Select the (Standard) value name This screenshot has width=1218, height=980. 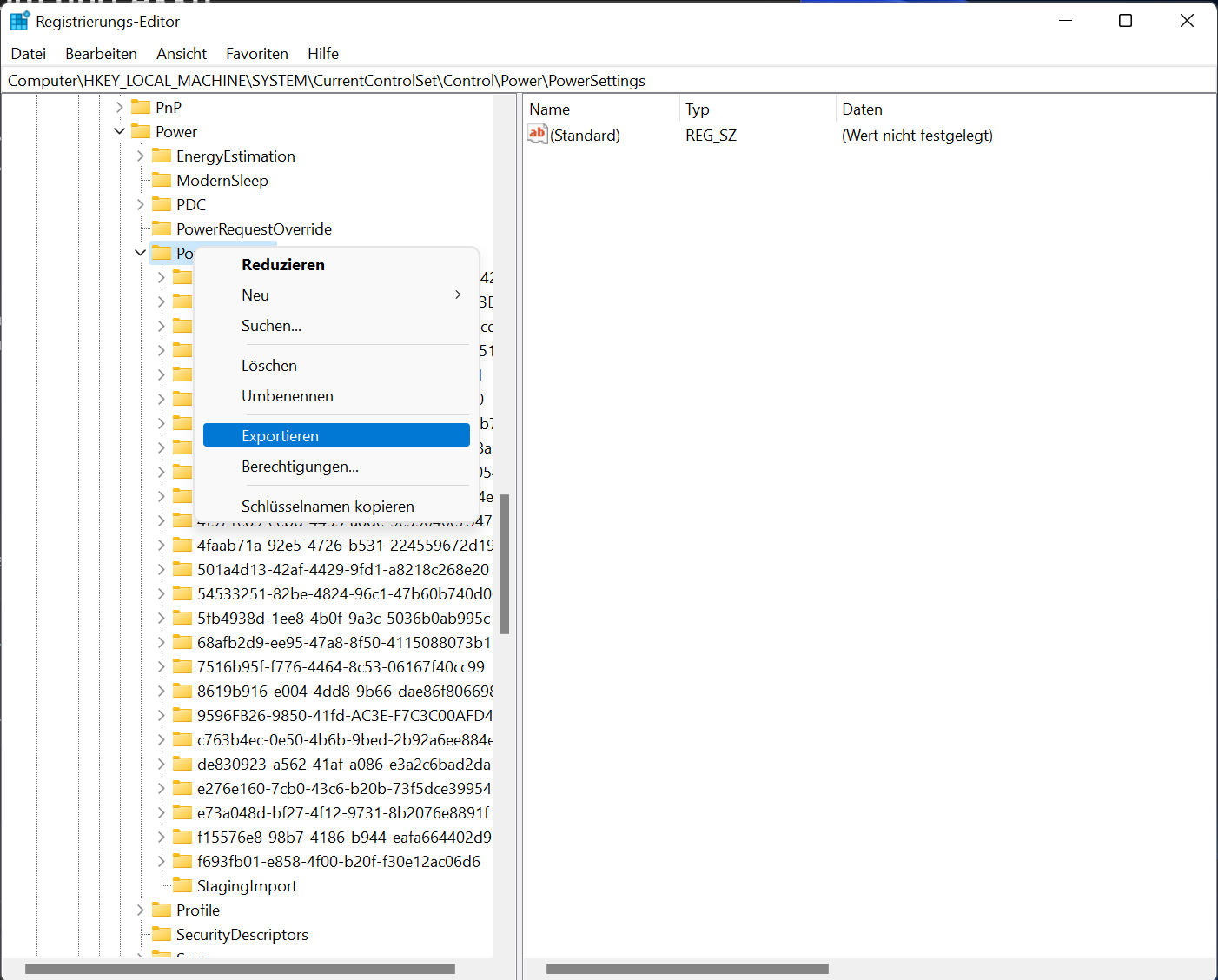[586, 135]
